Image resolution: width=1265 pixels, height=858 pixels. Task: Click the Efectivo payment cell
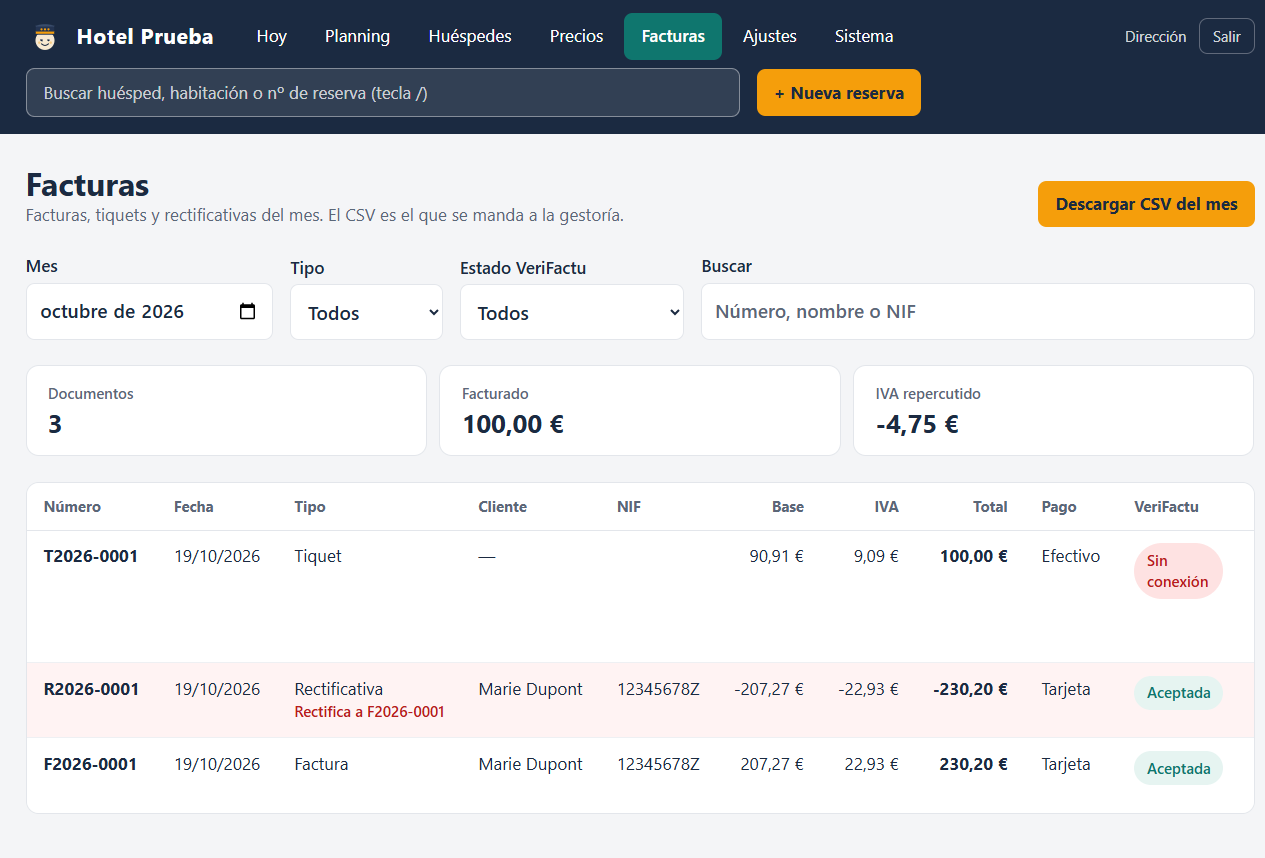tap(1070, 556)
